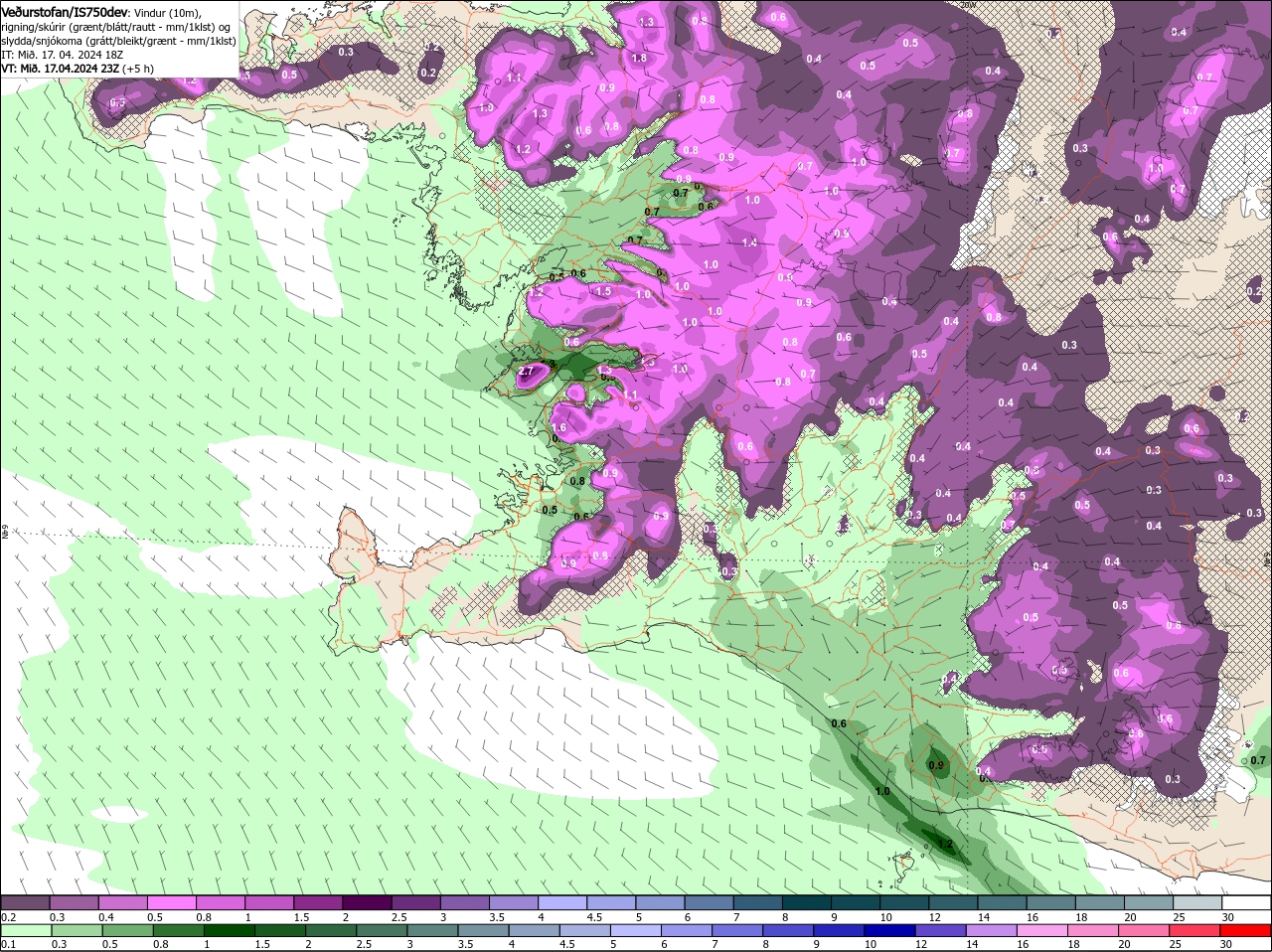Image resolution: width=1272 pixels, height=952 pixels.
Task: Pick the snow legend swatch between 8 and 9
Action: point(808,901)
